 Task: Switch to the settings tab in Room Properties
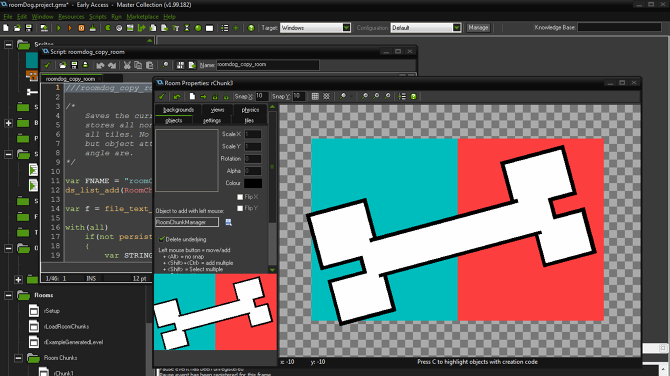212,121
